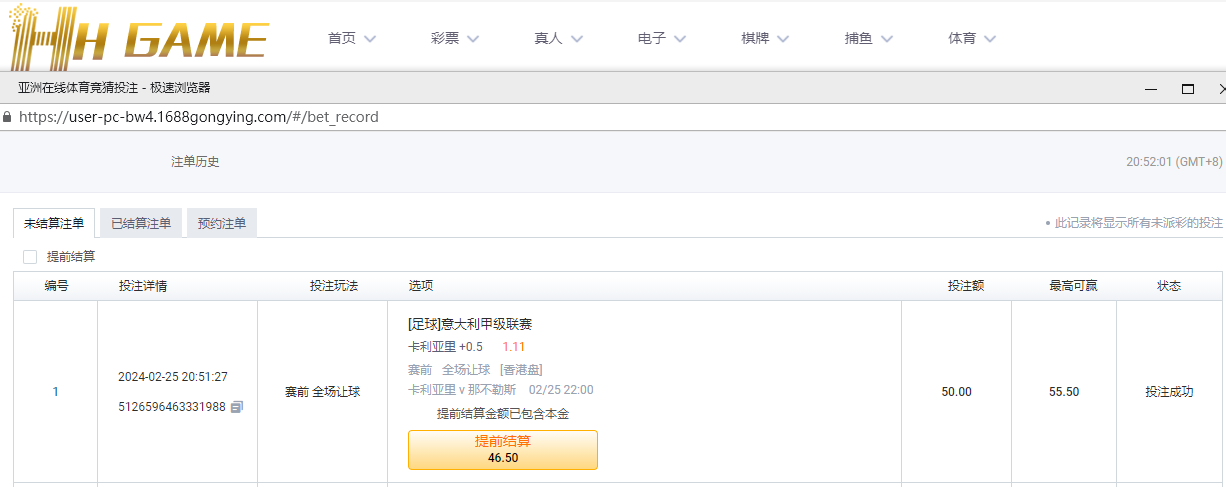Viewport: 1226px width, 487px height.
Task: Switch to 已结算注单 tab
Action: [x=141, y=223]
